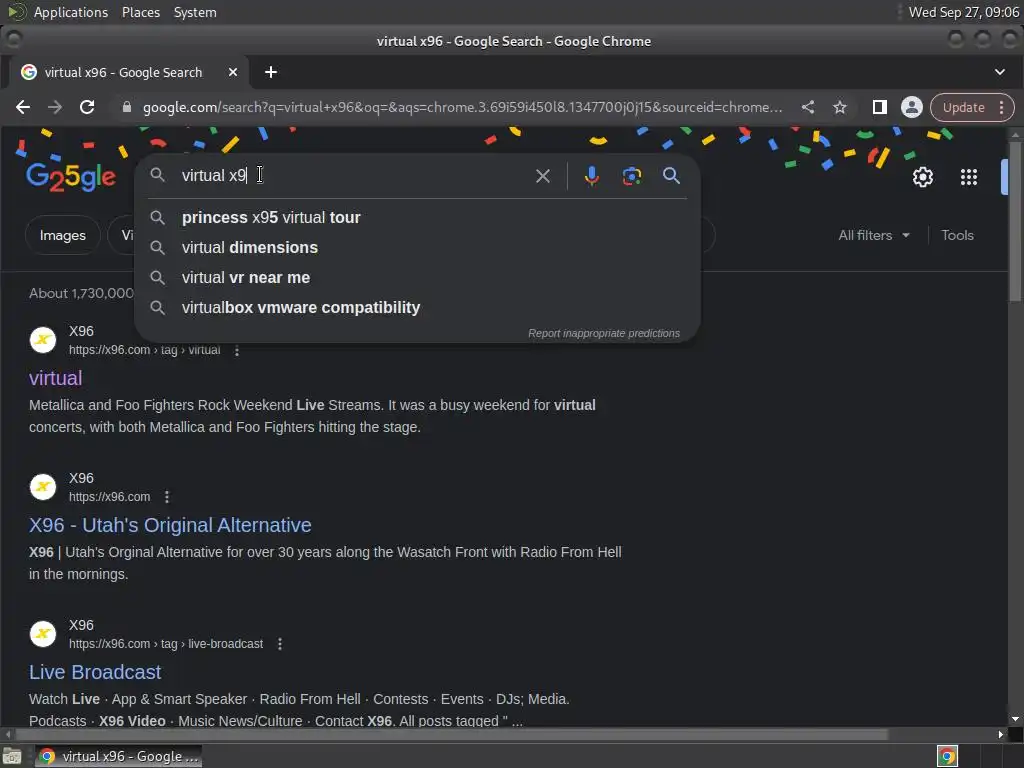Click the show desktop icon in taskbar

click(12, 756)
